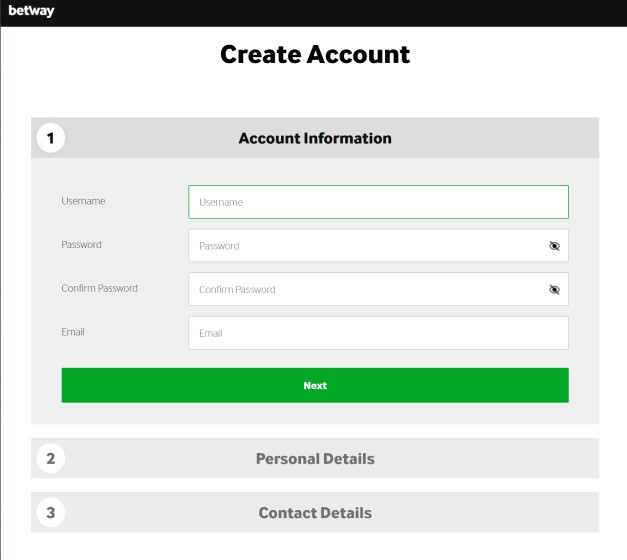The width and height of the screenshot is (627, 560).
Task: Click the Password label text
Action: [x=81, y=244]
